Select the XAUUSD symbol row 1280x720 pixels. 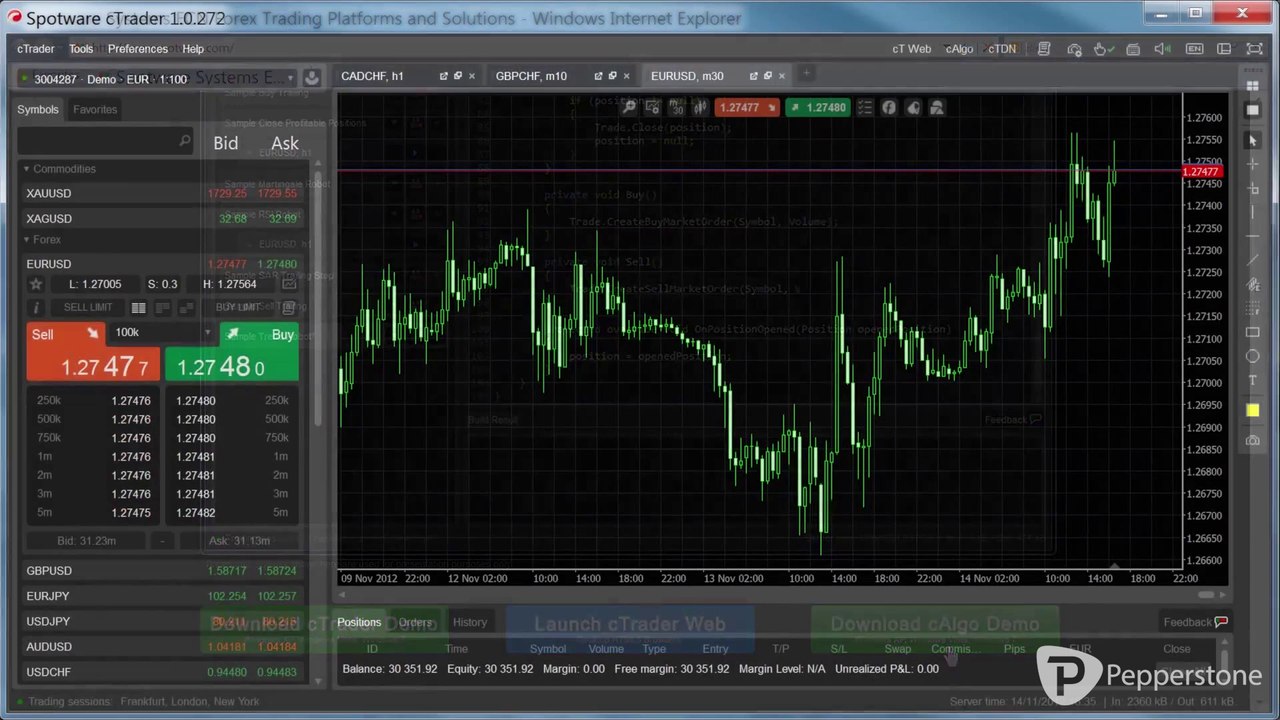[161, 194]
